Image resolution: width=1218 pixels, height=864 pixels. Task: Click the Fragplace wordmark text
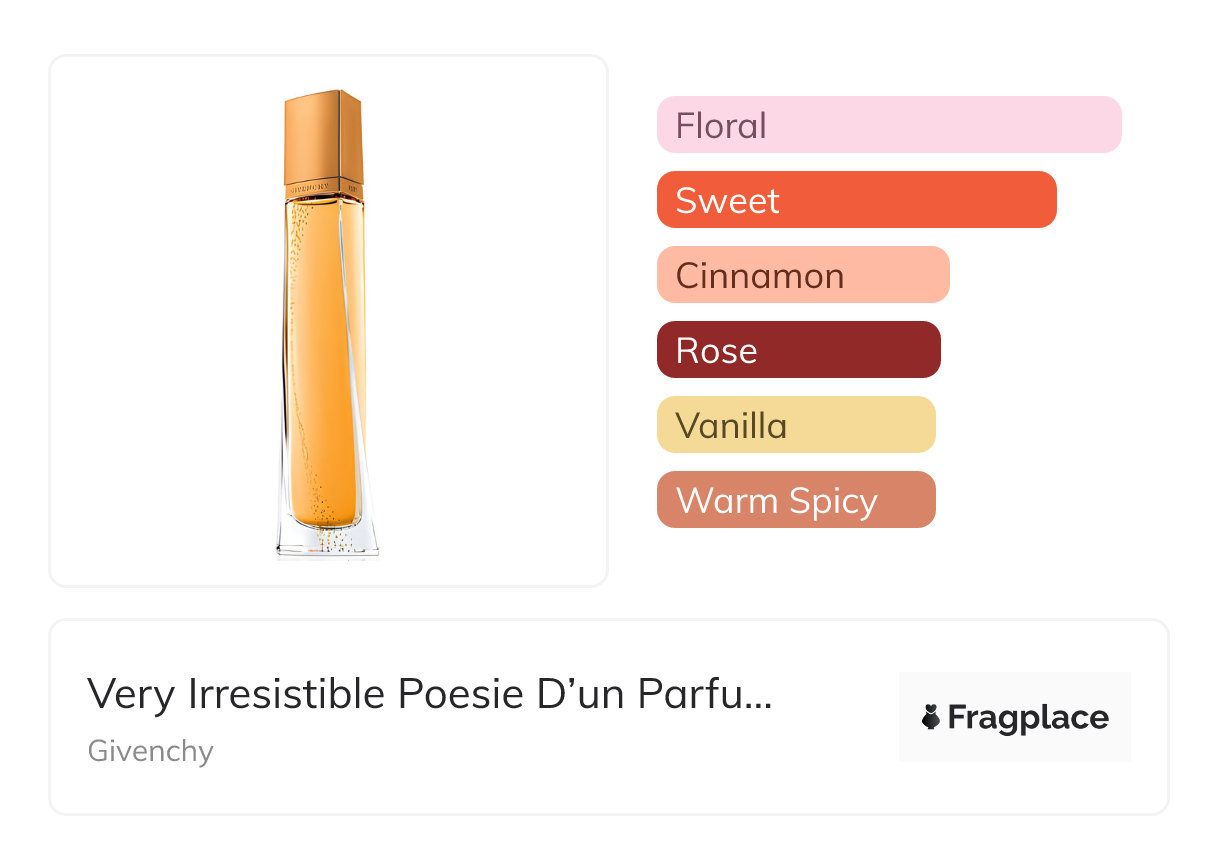[1028, 718]
